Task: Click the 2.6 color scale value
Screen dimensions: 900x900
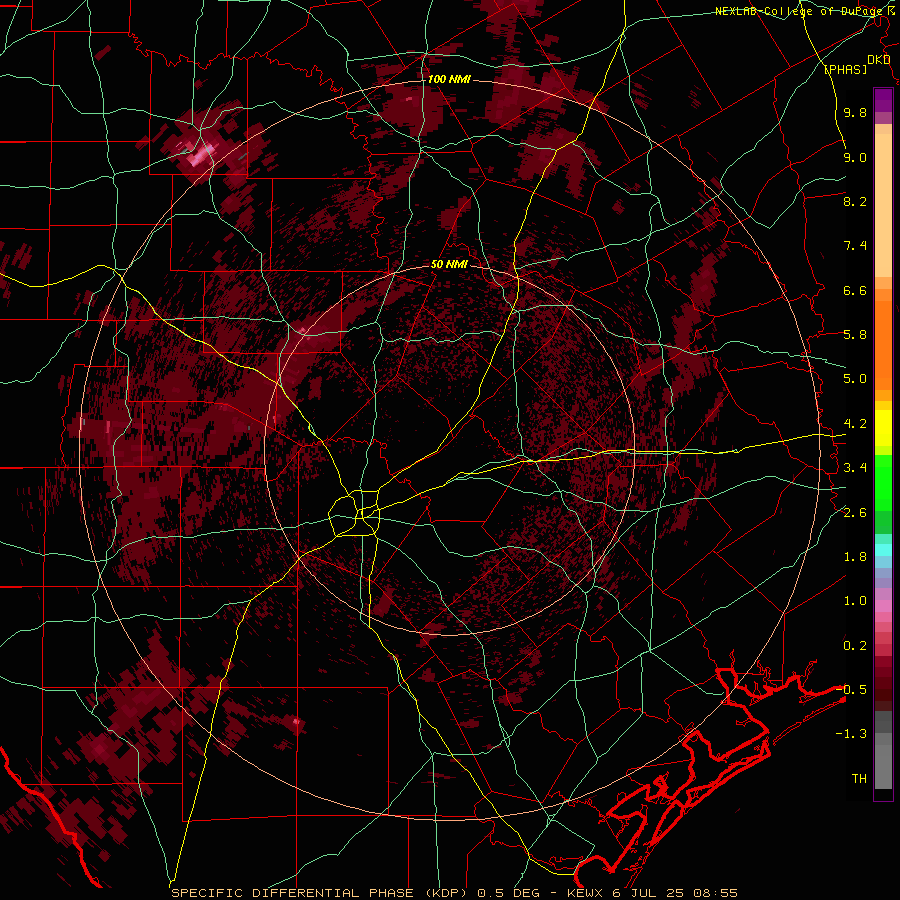Action: click(855, 512)
